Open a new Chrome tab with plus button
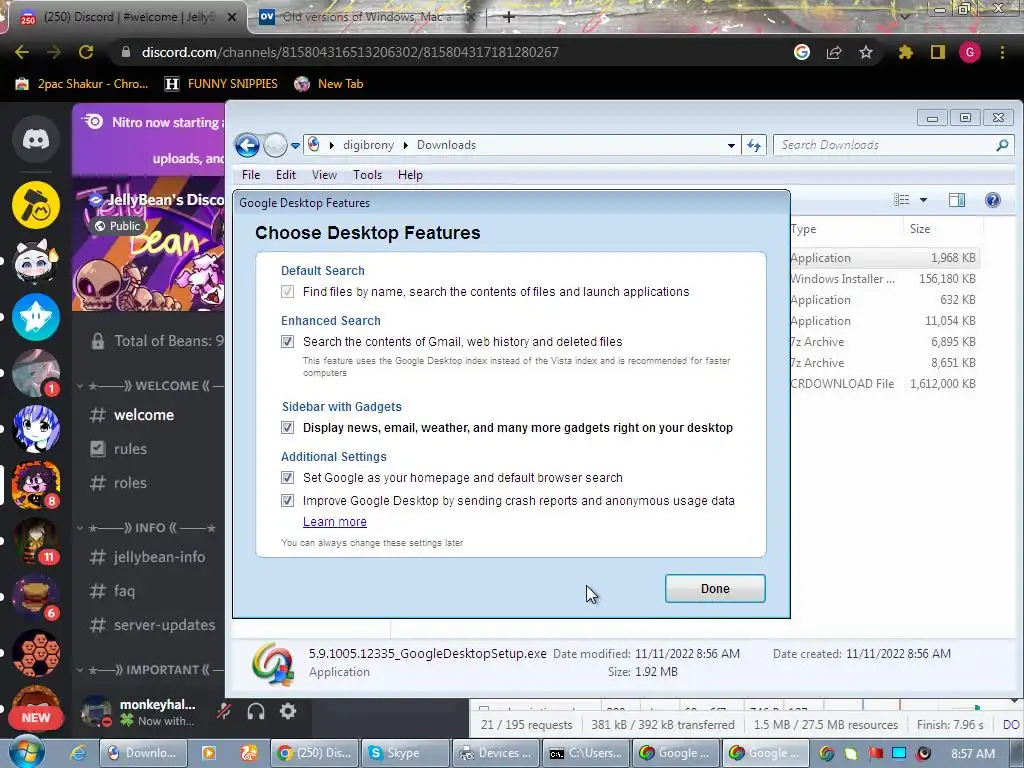Screen dimensions: 1024x768 click(509, 17)
